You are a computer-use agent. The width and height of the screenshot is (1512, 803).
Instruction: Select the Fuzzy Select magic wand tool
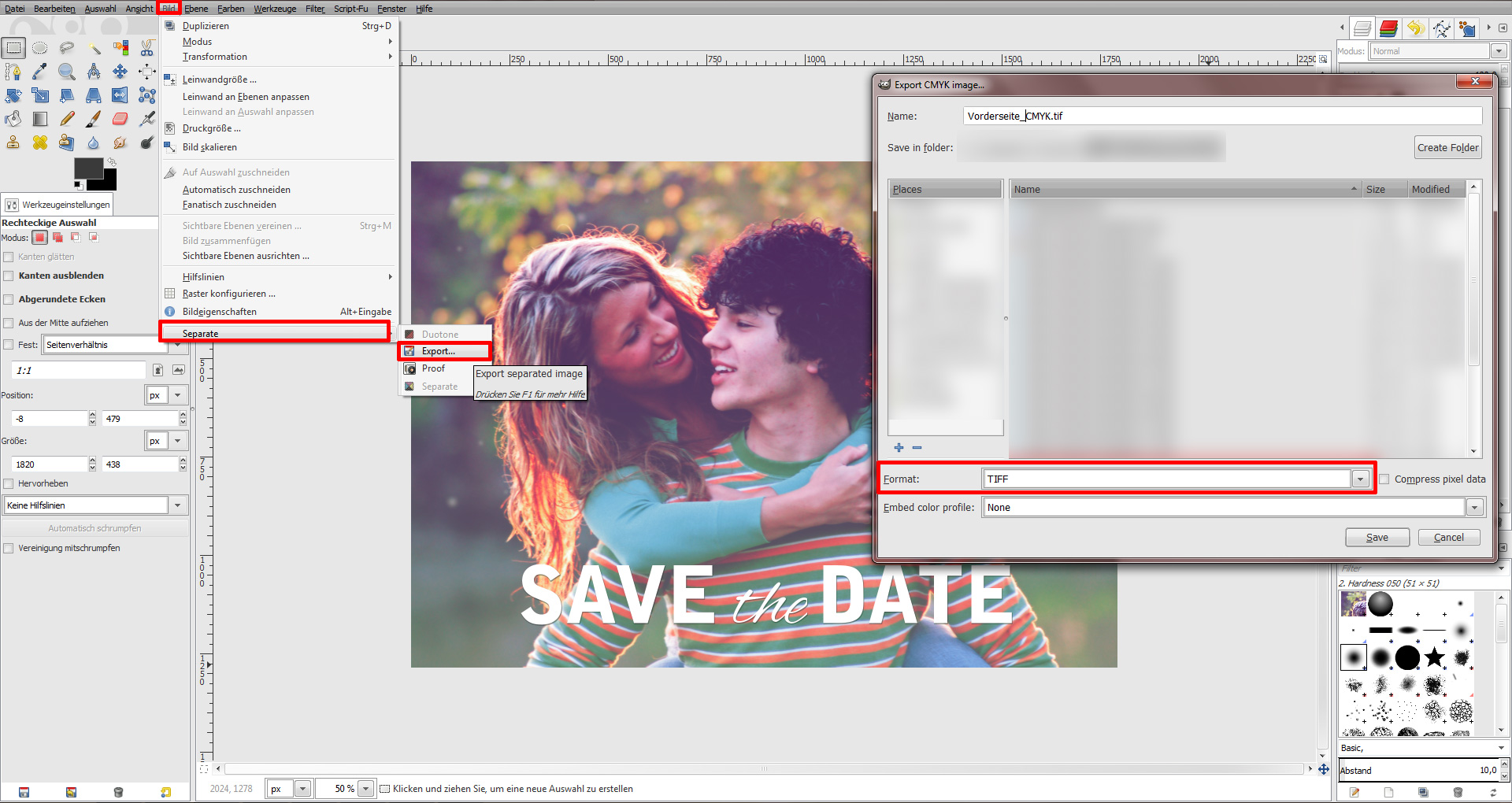coord(94,48)
